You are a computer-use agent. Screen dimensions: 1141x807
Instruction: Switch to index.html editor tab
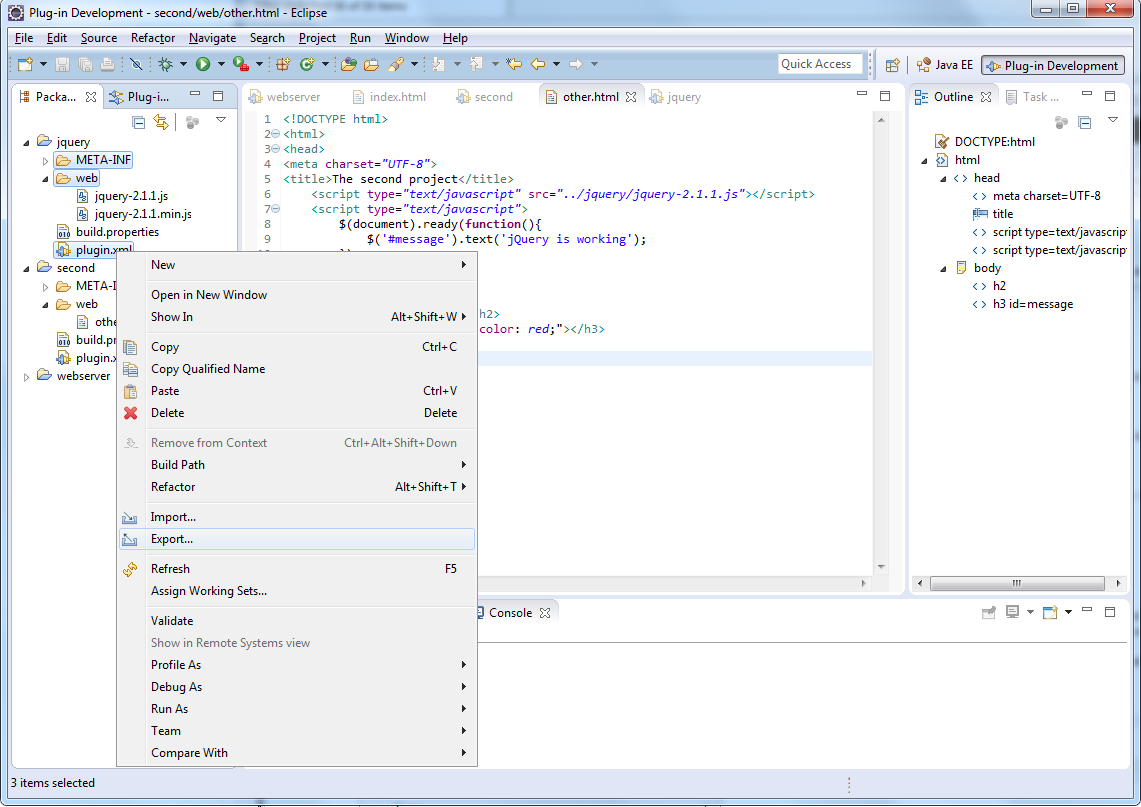(x=389, y=97)
